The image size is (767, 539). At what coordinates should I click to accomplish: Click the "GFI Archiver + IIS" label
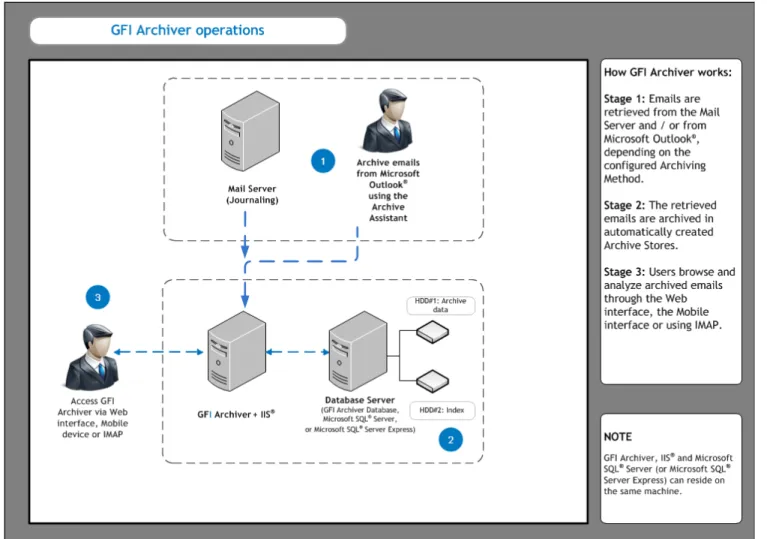(x=236, y=414)
